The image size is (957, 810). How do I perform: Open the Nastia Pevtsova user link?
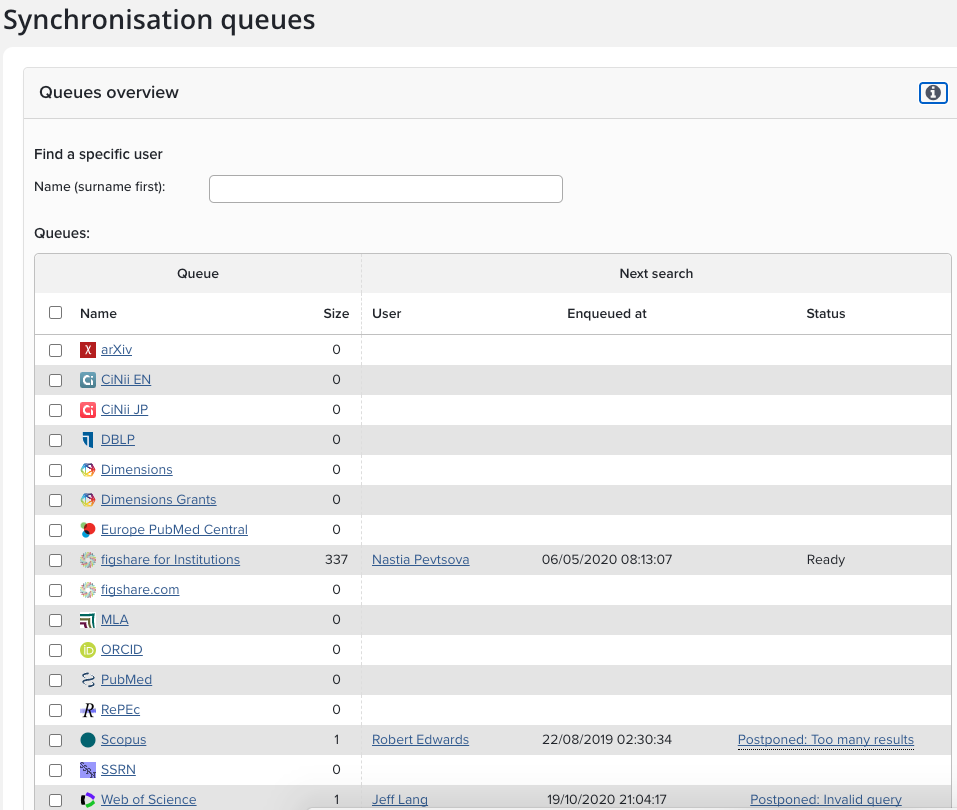420,560
